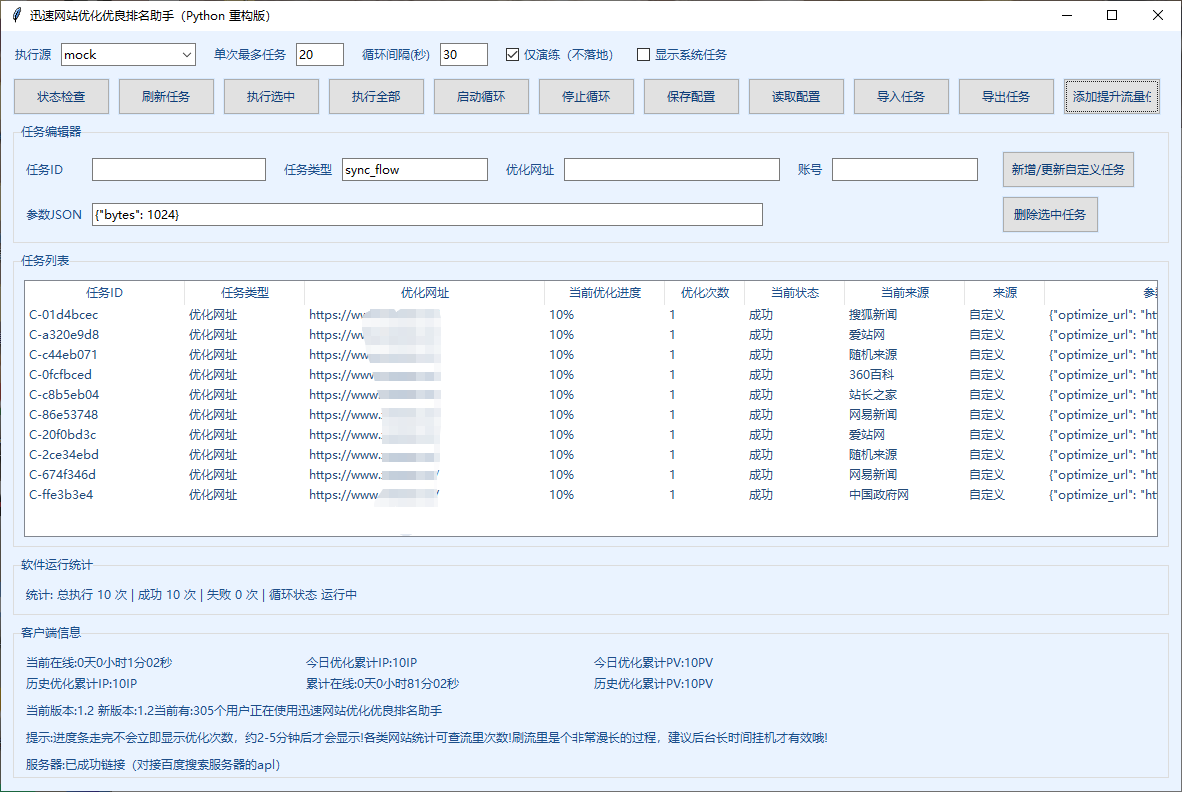Sort by 当前优化进度 column header
1182x792 pixels.
[x=604, y=293]
